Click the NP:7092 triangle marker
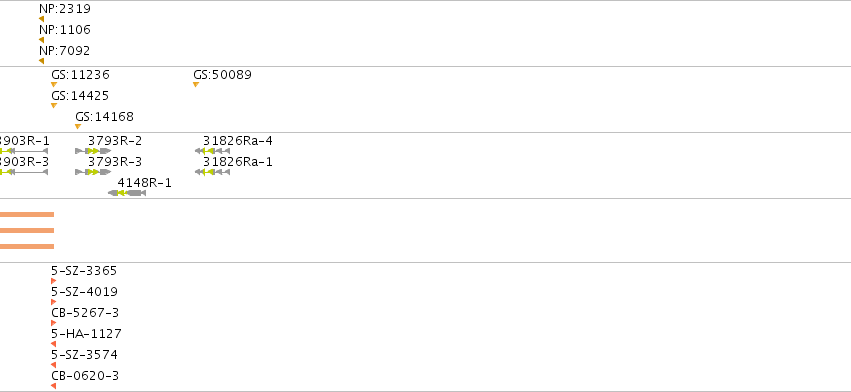Image resolution: width=851 pixels, height=392 pixels. click(x=41, y=61)
